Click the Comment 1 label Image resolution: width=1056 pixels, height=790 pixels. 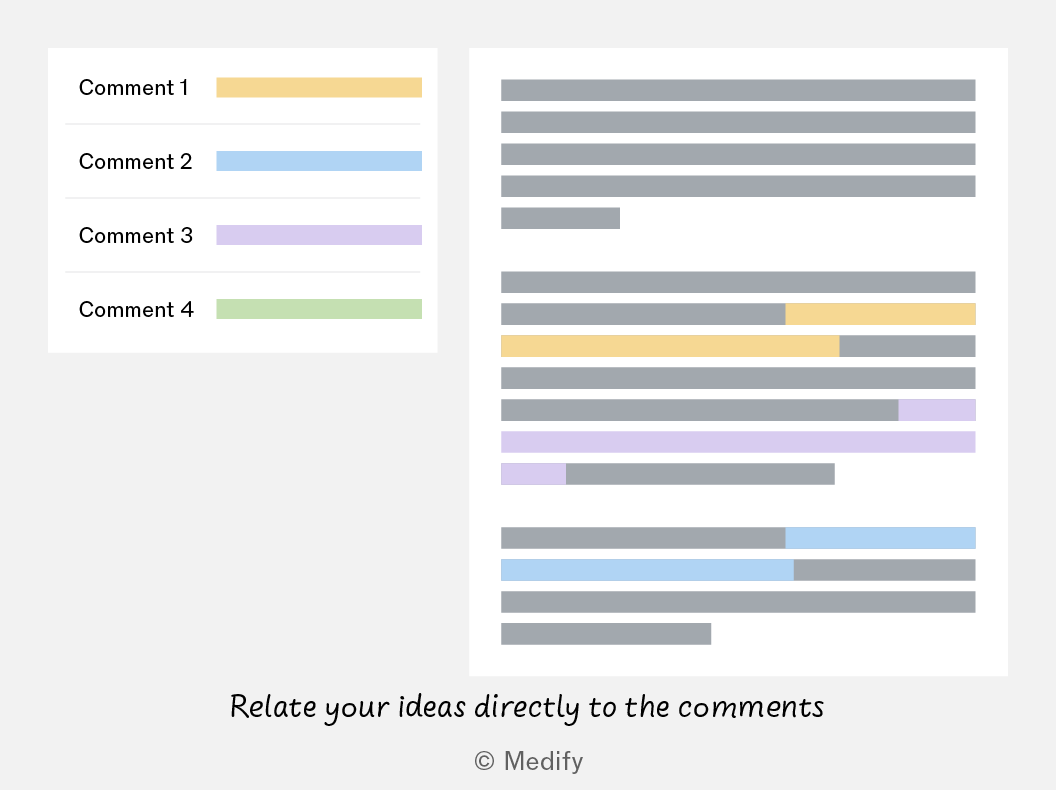(x=133, y=88)
